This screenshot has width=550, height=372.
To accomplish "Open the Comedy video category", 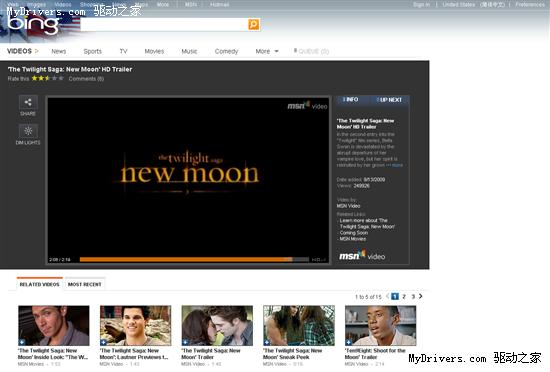I will (226, 52).
